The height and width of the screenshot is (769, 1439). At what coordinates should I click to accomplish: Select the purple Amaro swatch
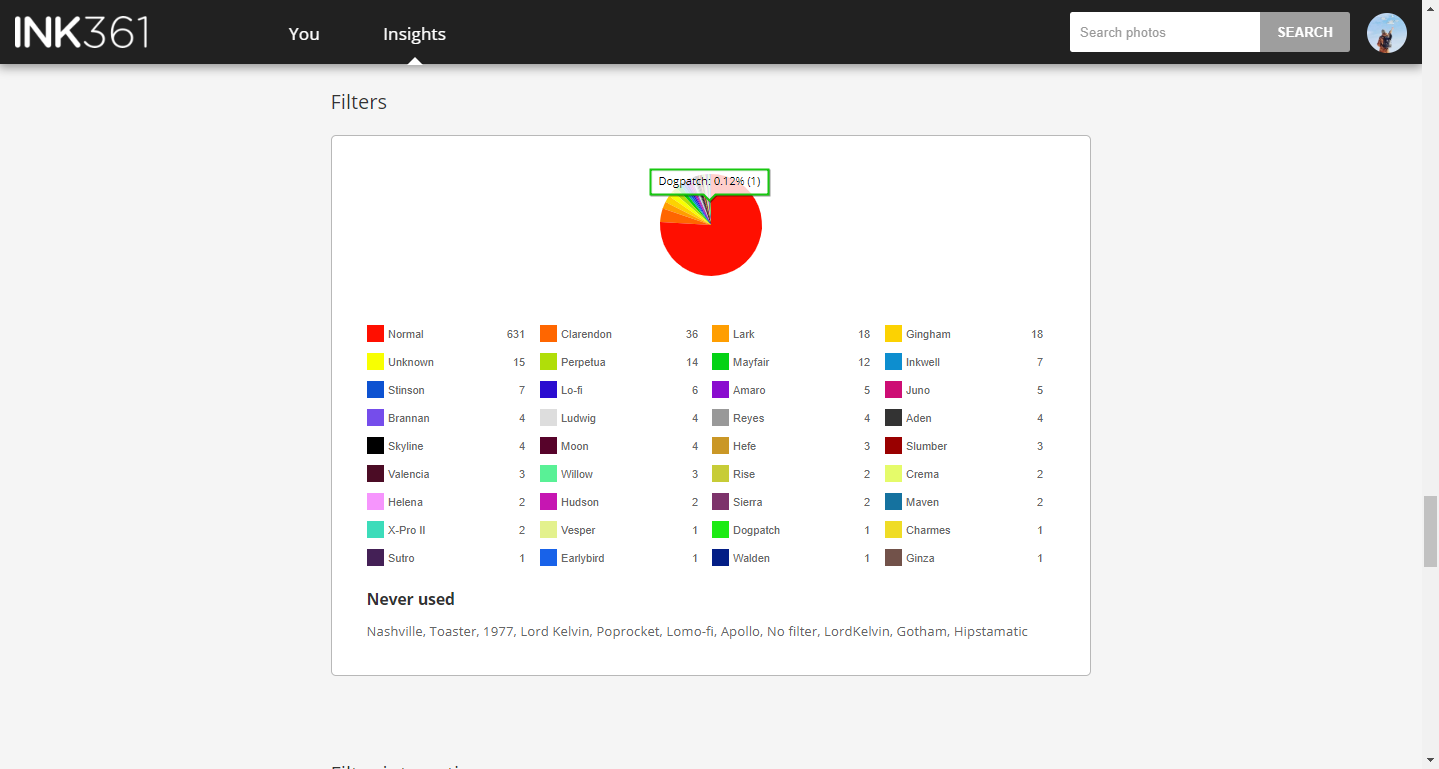coord(720,390)
